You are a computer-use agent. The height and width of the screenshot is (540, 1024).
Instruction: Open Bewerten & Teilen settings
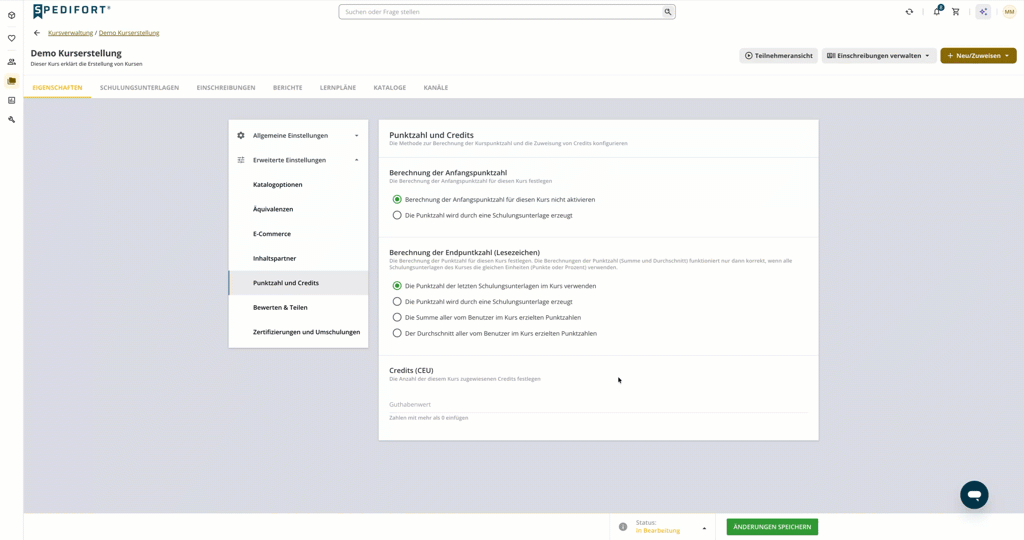tap(298, 308)
